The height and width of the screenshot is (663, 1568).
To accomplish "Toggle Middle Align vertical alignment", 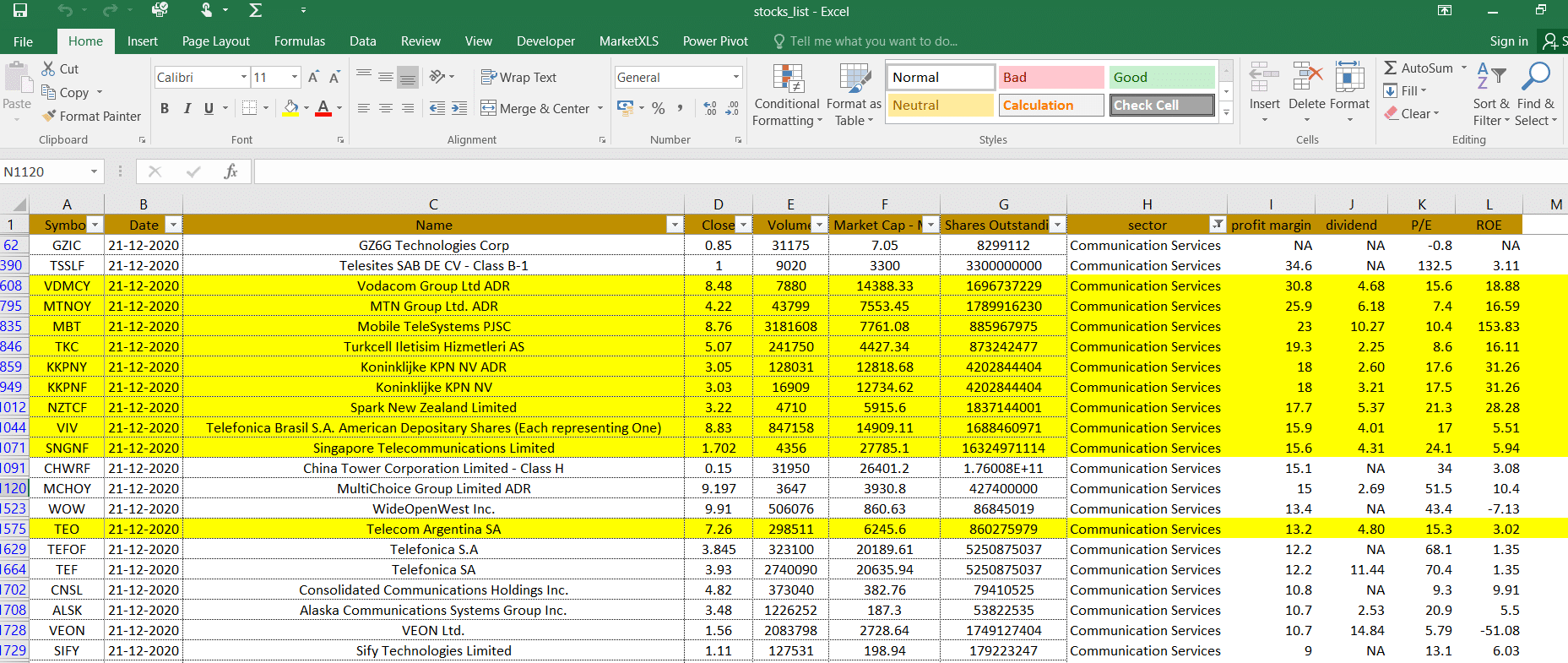I will pyautogui.click(x=386, y=77).
